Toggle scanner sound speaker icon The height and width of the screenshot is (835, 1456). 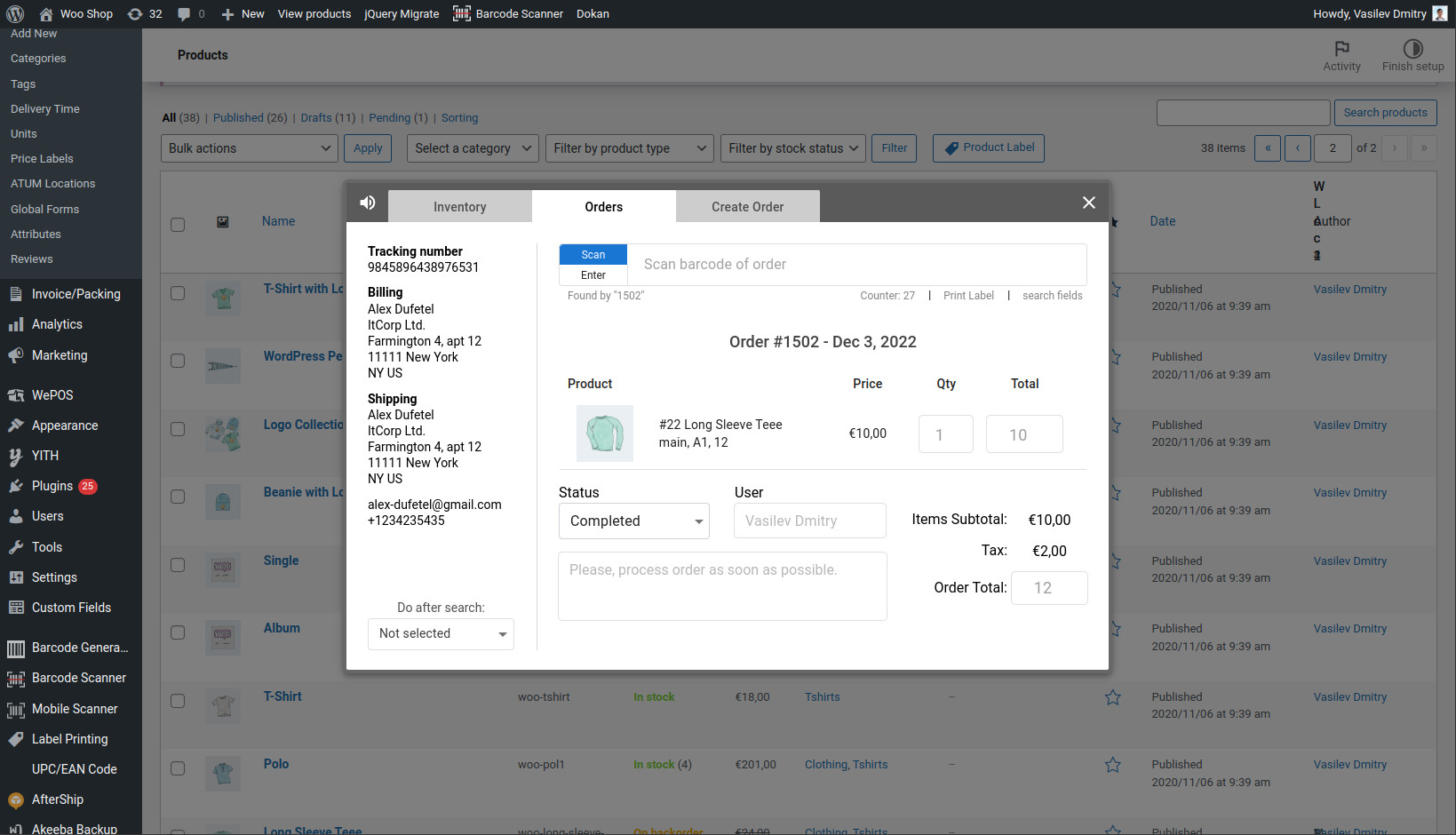(368, 203)
